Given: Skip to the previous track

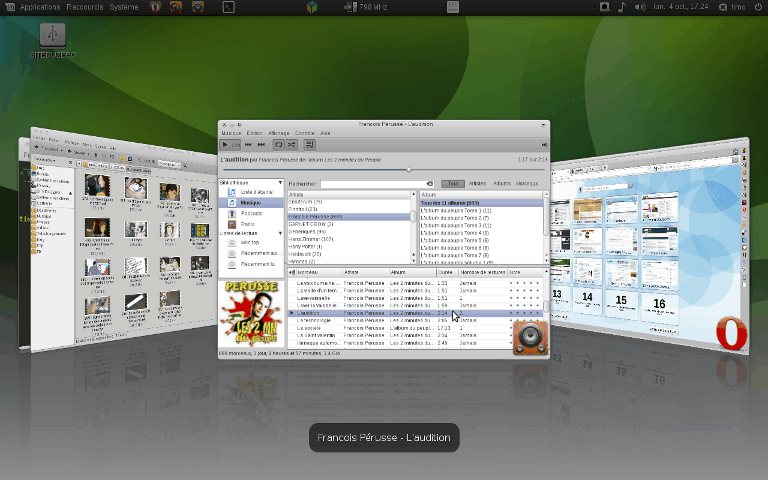Looking at the screenshot, I should pyautogui.click(x=248, y=144).
